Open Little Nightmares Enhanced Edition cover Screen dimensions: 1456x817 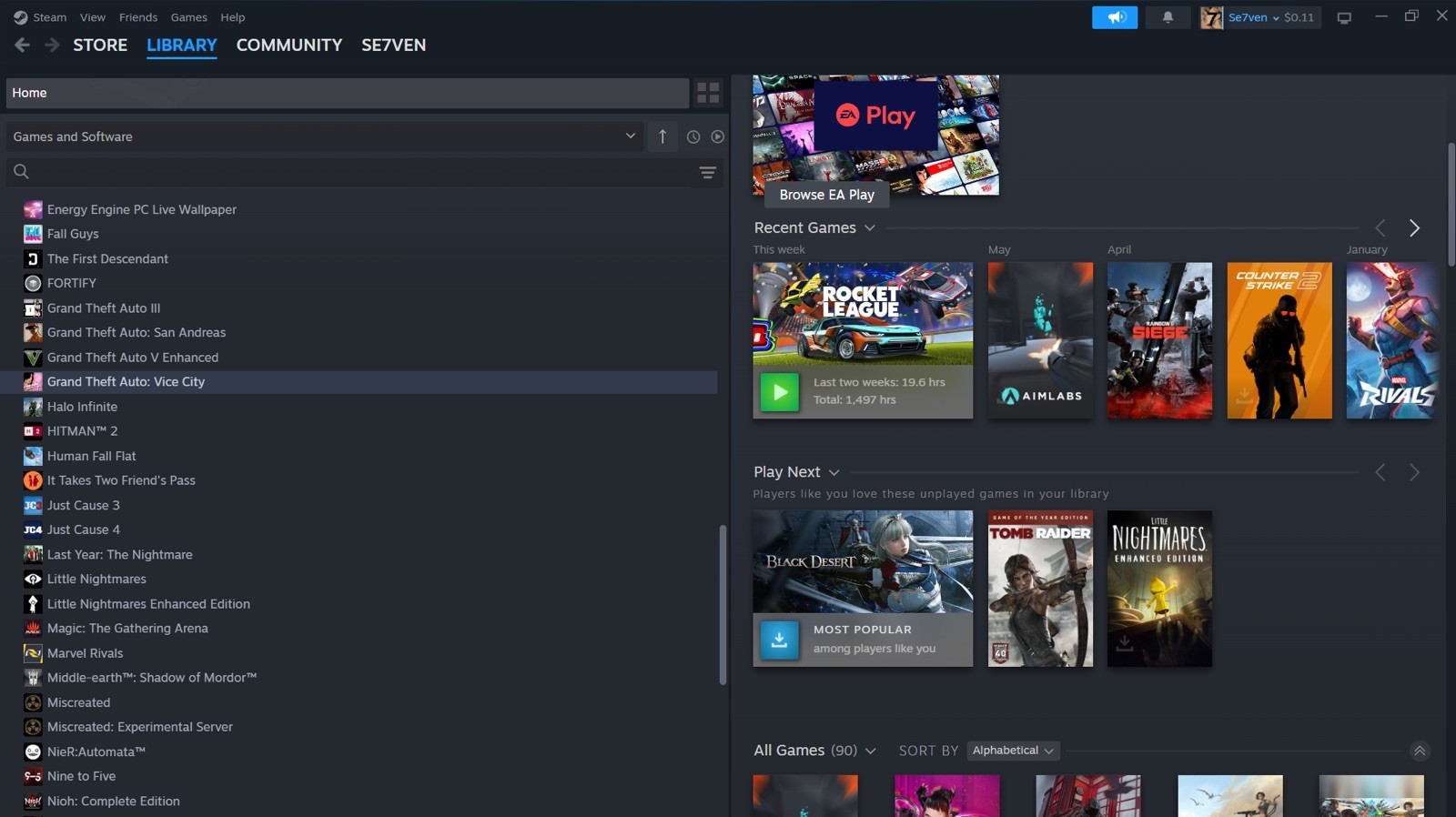pyautogui.click(x=1159, y=589)
